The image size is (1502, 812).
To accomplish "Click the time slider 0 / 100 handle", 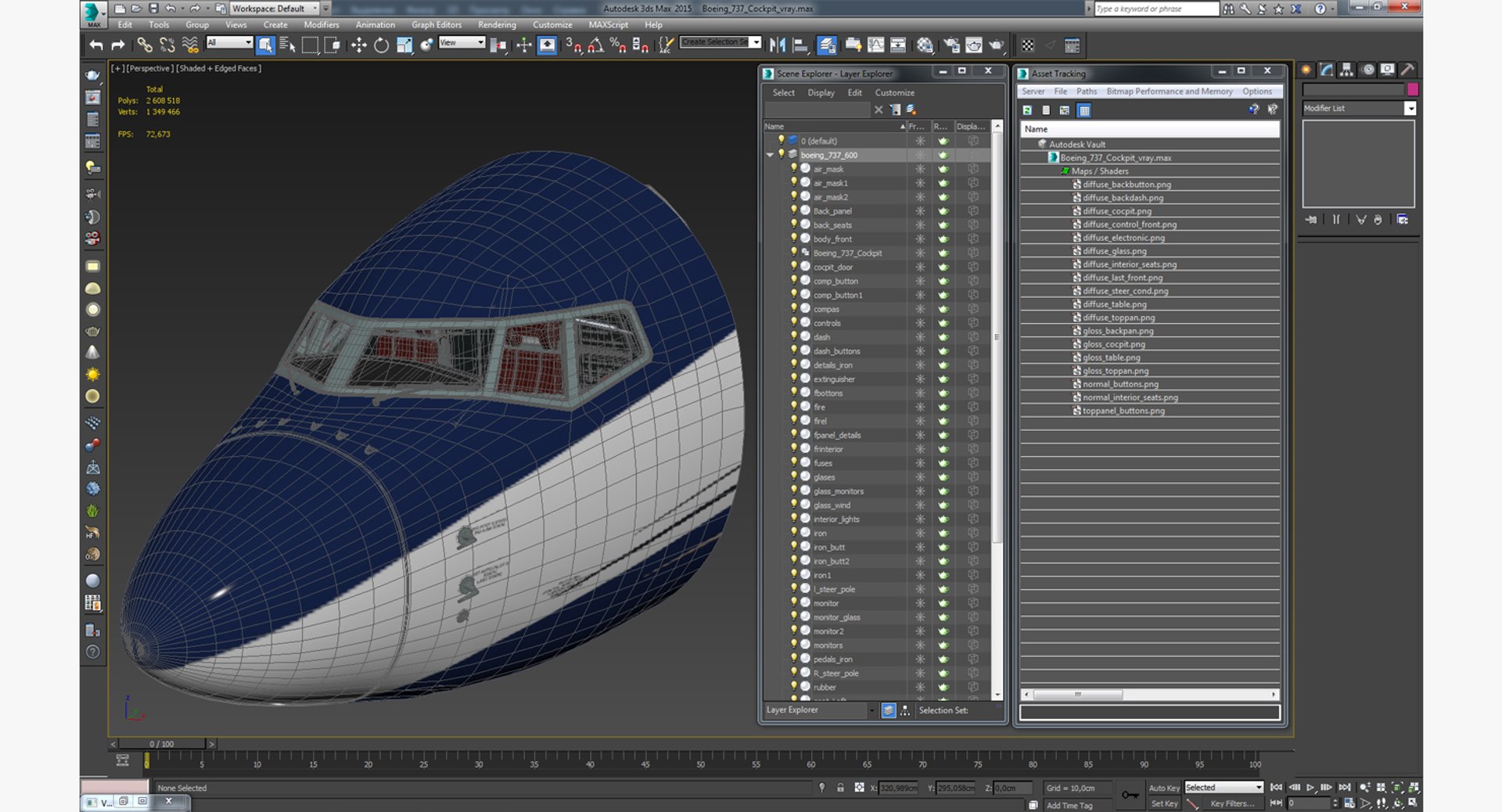I will (x=161, y=744).
